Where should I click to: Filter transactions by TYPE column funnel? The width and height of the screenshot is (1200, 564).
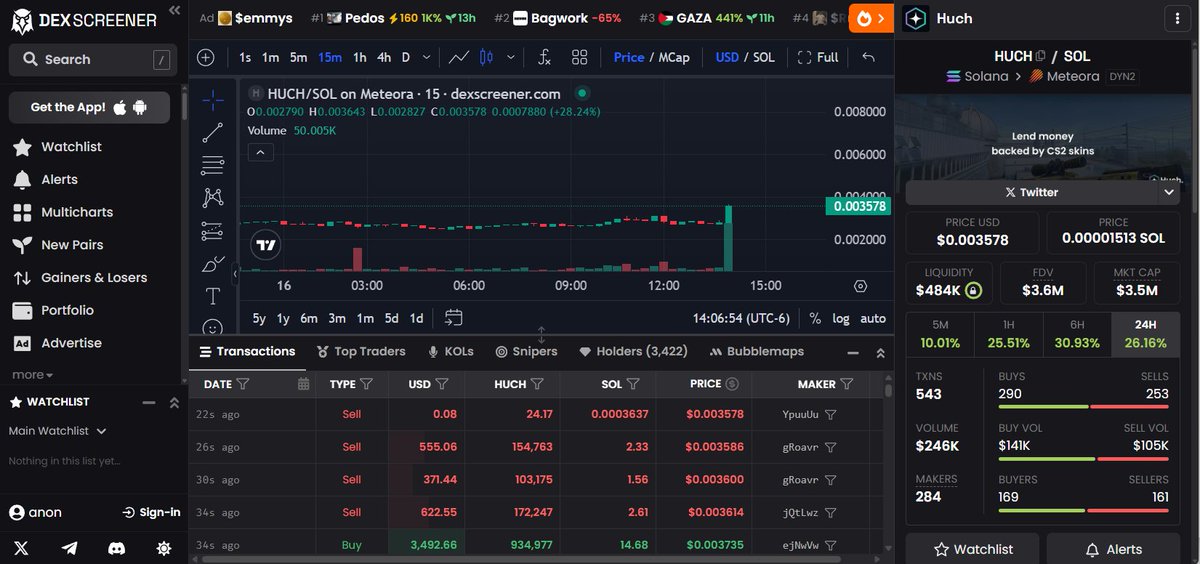tap(366, 384)
